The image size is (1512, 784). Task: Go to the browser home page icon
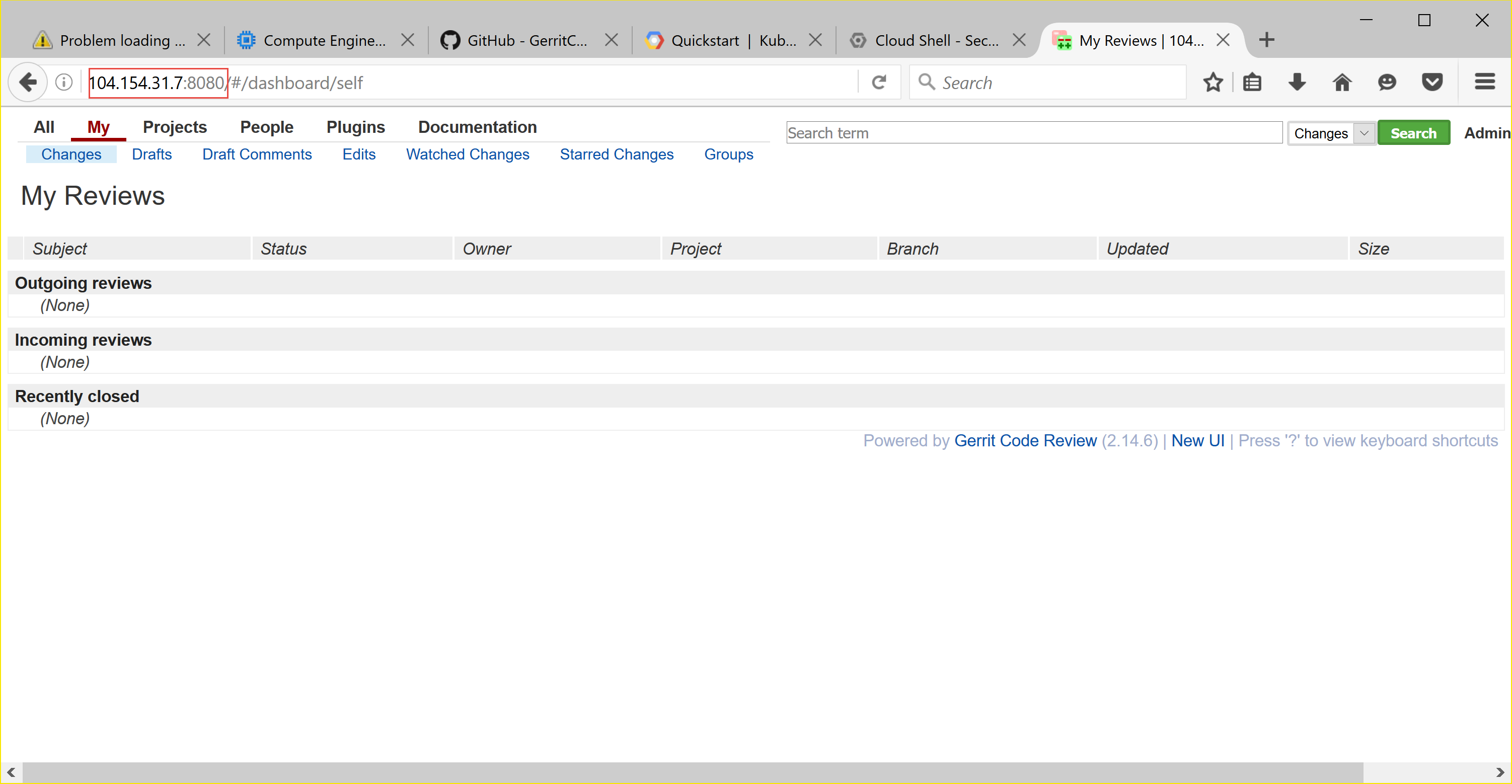(x=1342, y=82)
